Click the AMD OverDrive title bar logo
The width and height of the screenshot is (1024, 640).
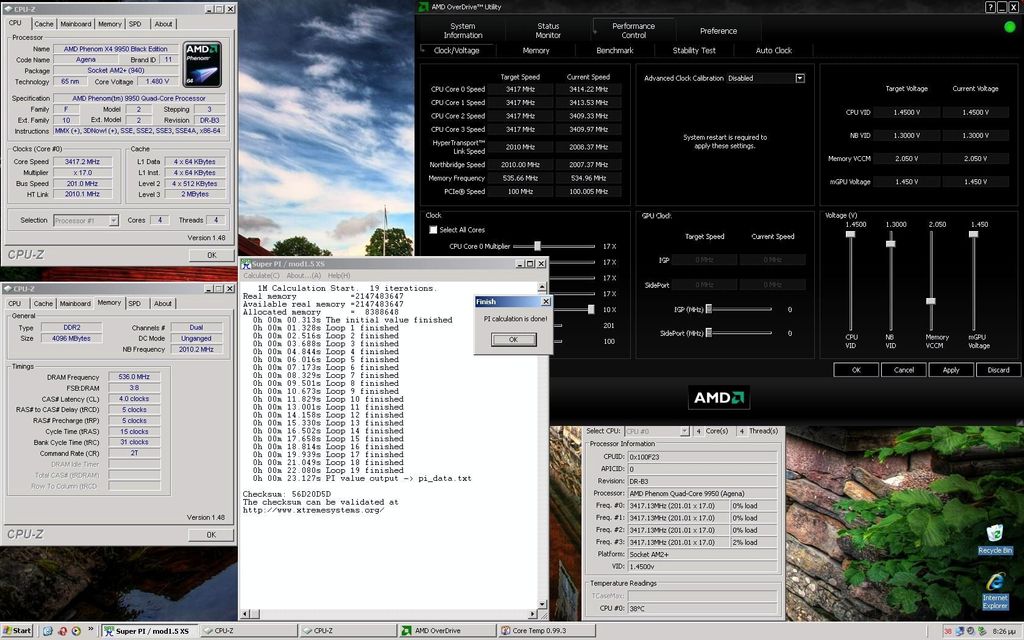pos(423,7)
